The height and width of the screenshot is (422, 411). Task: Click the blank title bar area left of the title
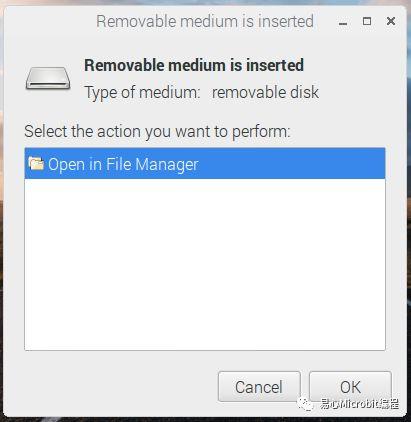[50, 21]
